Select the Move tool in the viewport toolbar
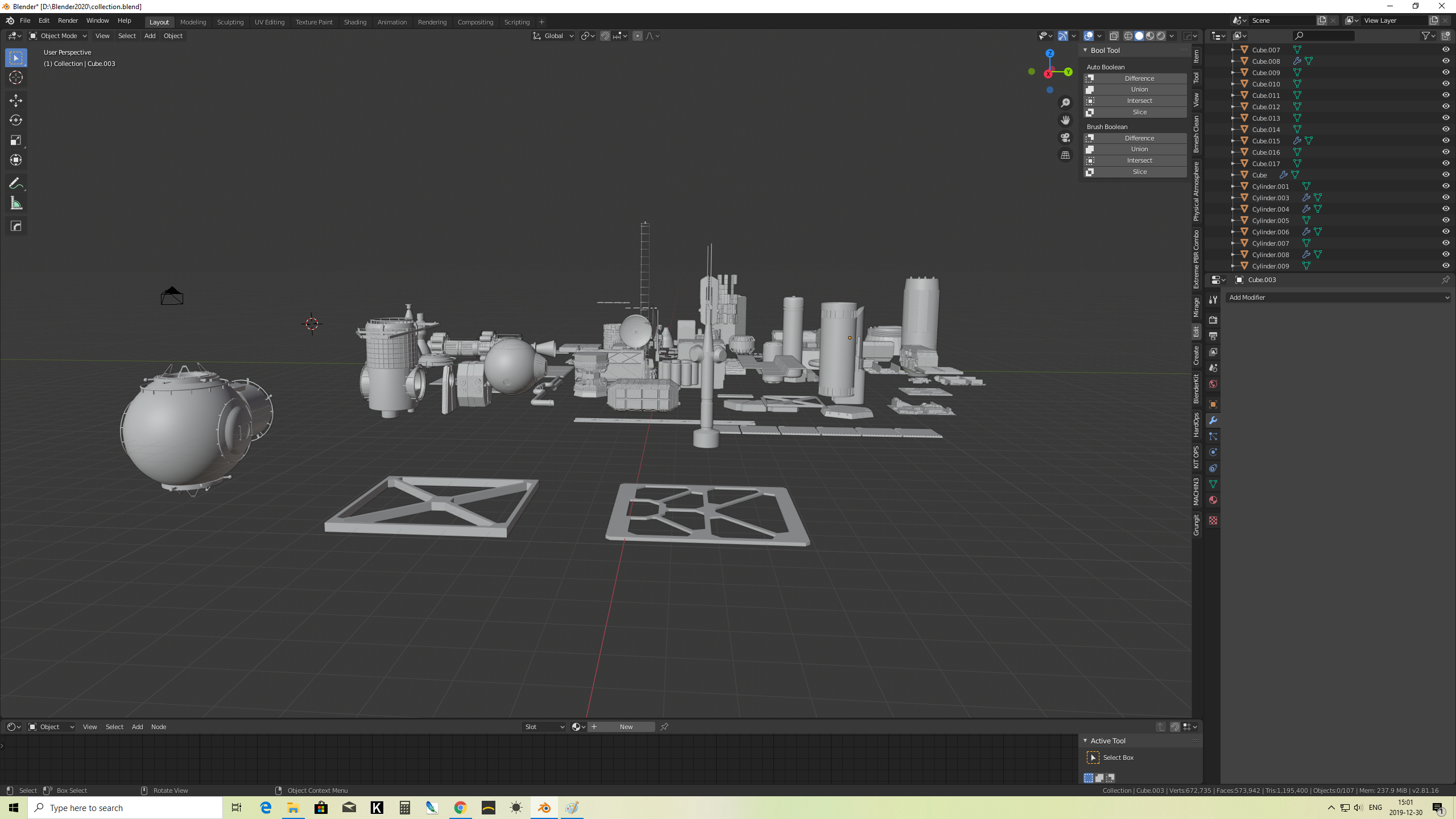Image resolution: width=1456 pixels, height=819 pixels. pyautogui.click(x=15, y=101)
